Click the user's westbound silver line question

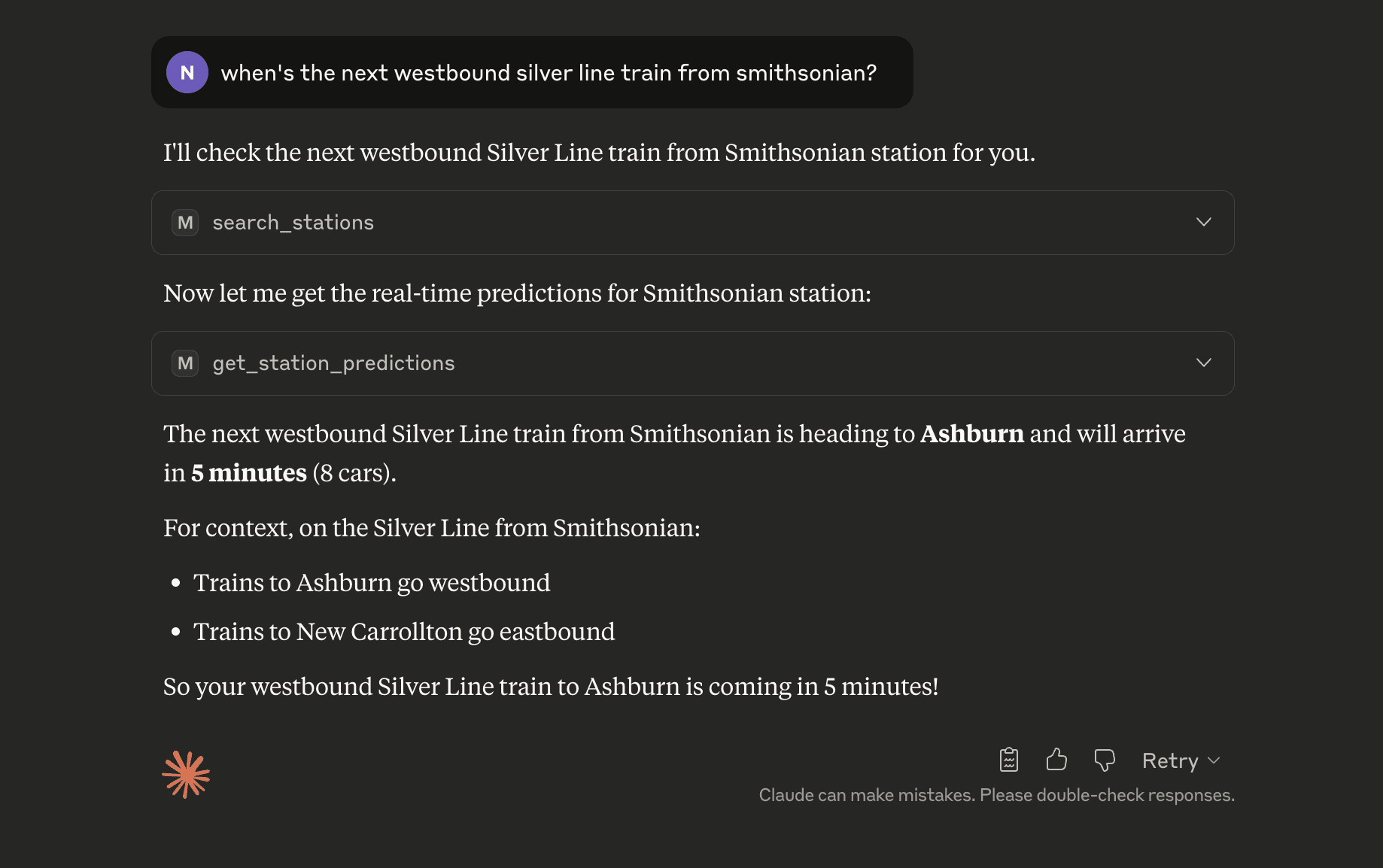(549, 73)
